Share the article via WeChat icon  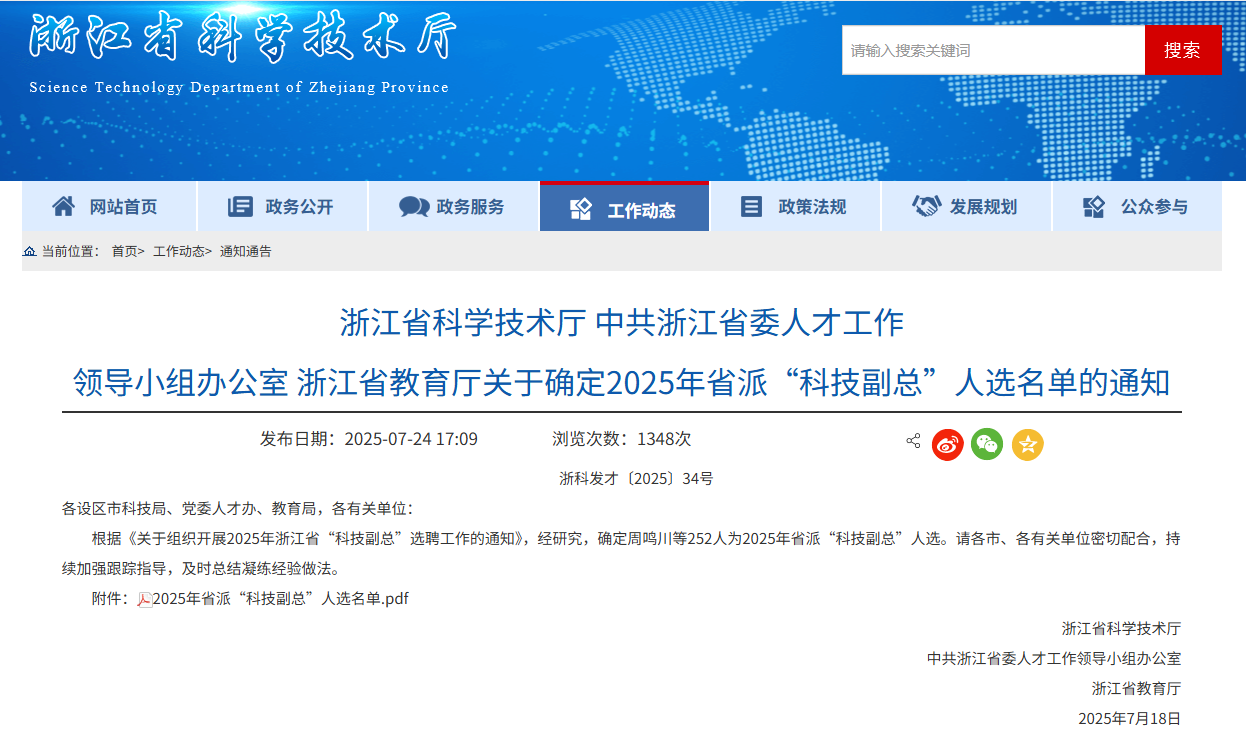(x=987, y=444)
